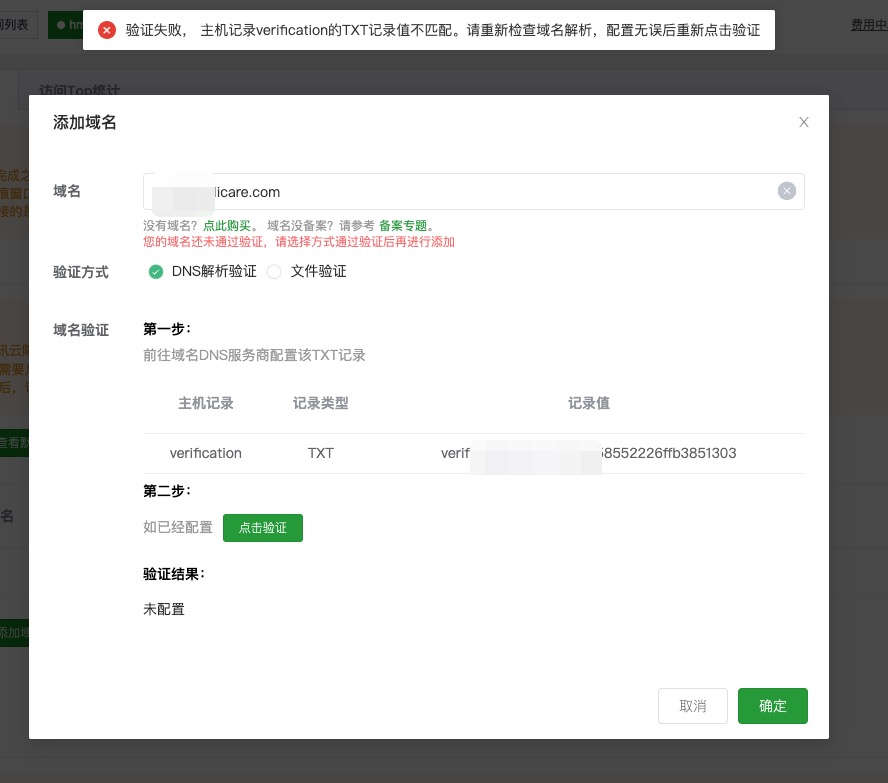Click the TXT record value text
The image size is (888, 783).
click(x=588, y=453)
